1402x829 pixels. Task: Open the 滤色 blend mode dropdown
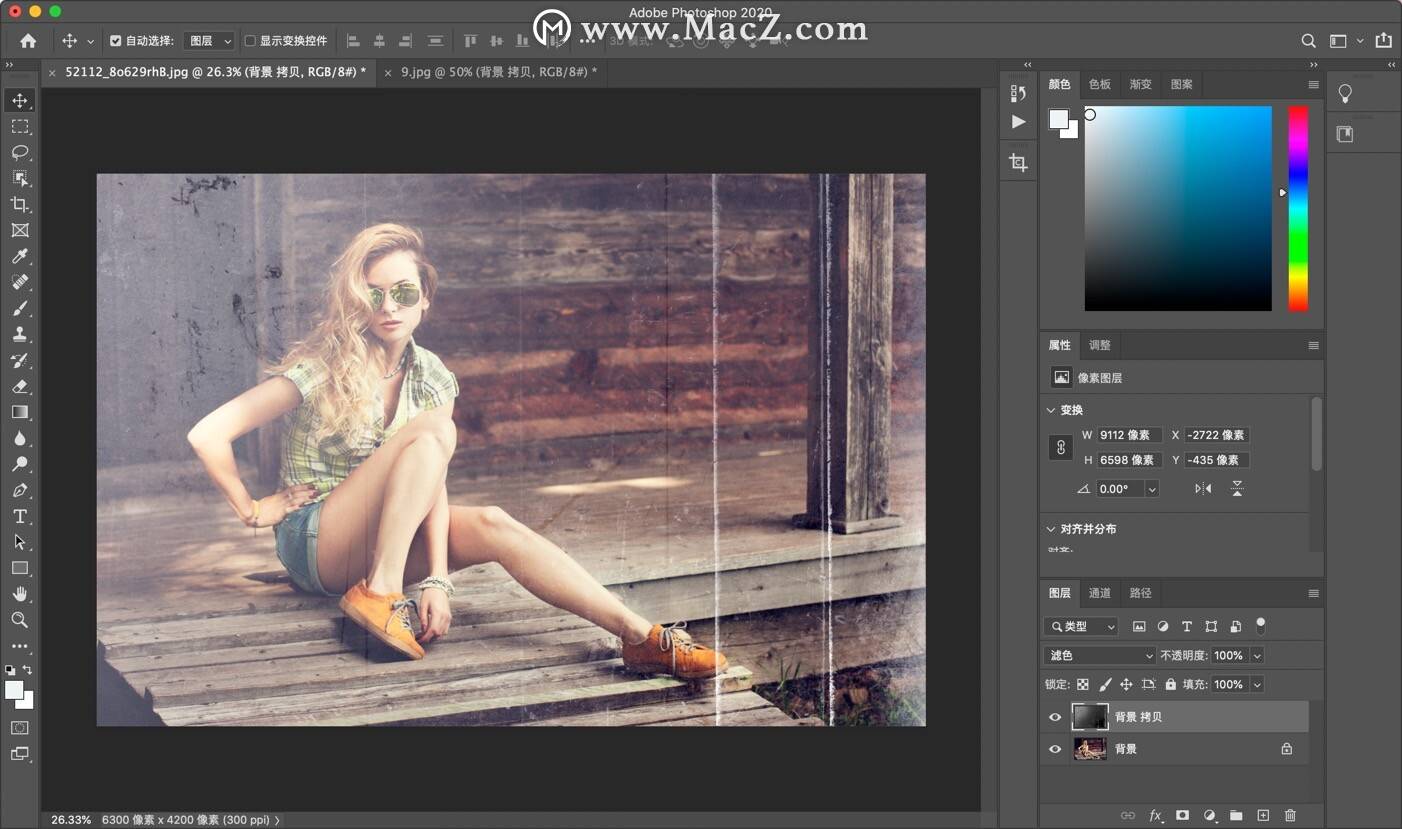(1100, 656)
